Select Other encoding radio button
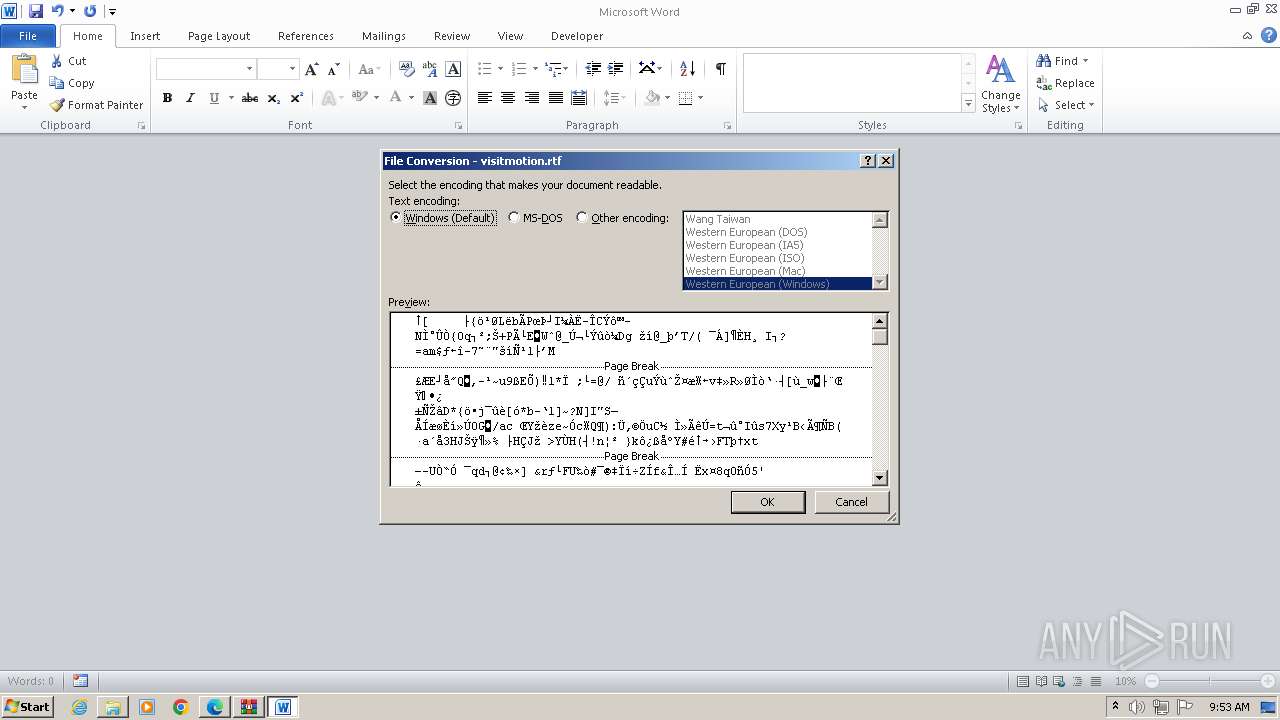This screenshot has height=720, width=1280. point(582,218)
